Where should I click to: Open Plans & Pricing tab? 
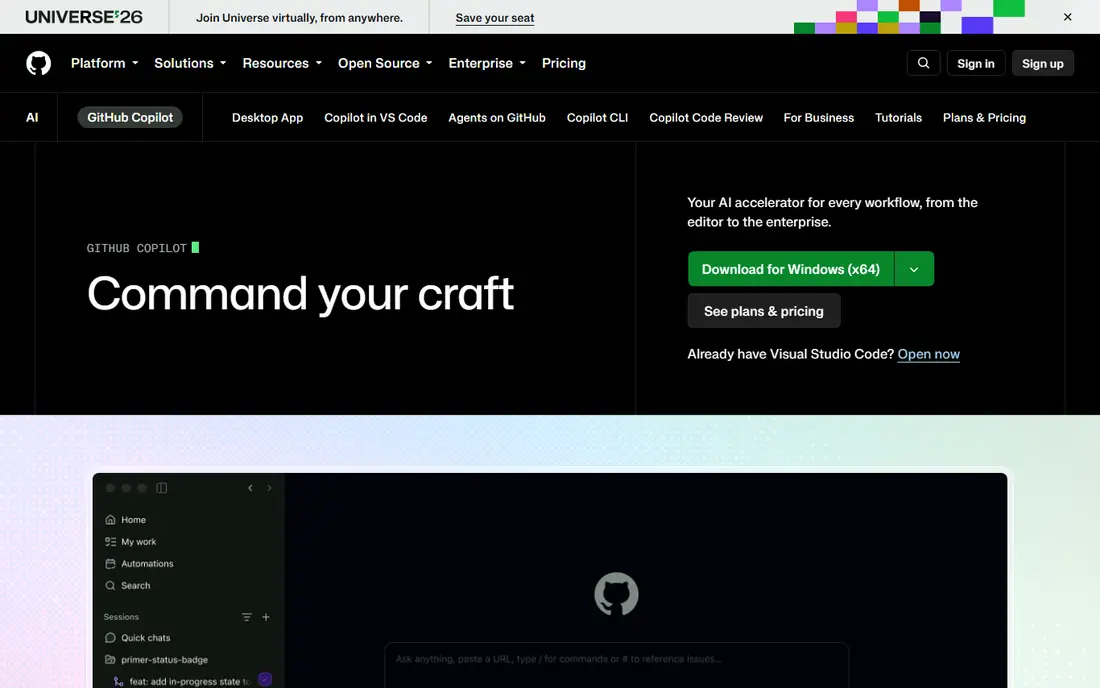pos(984,118)
